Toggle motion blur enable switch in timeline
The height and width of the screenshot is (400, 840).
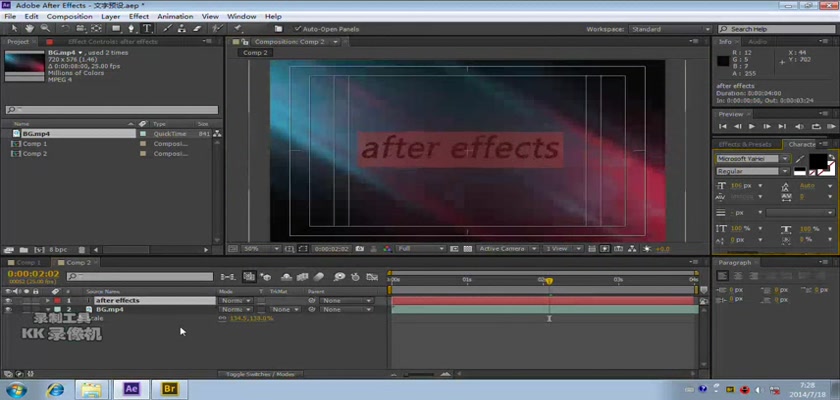pyautogui.click(x=318, y=277)
